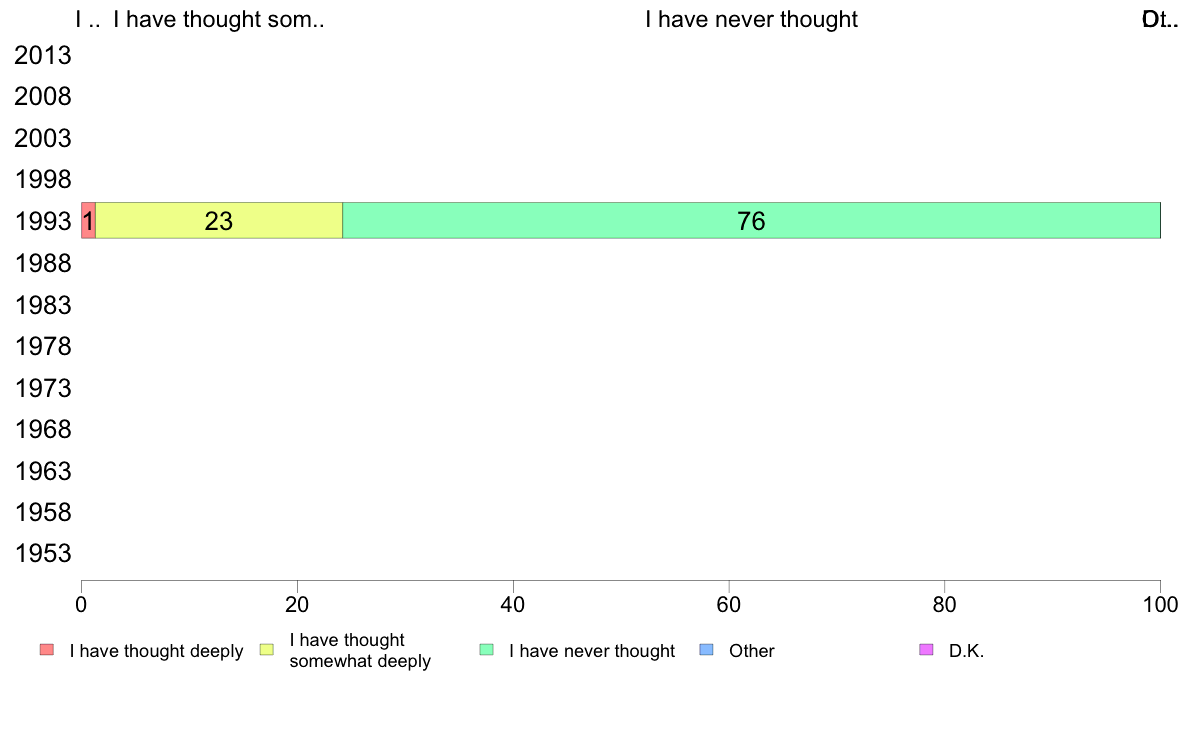The width and height of the screenshot is (1188, 736).
Task: Click the magenta 'D.K.' legend swatch
Action: tap(926, 650)
